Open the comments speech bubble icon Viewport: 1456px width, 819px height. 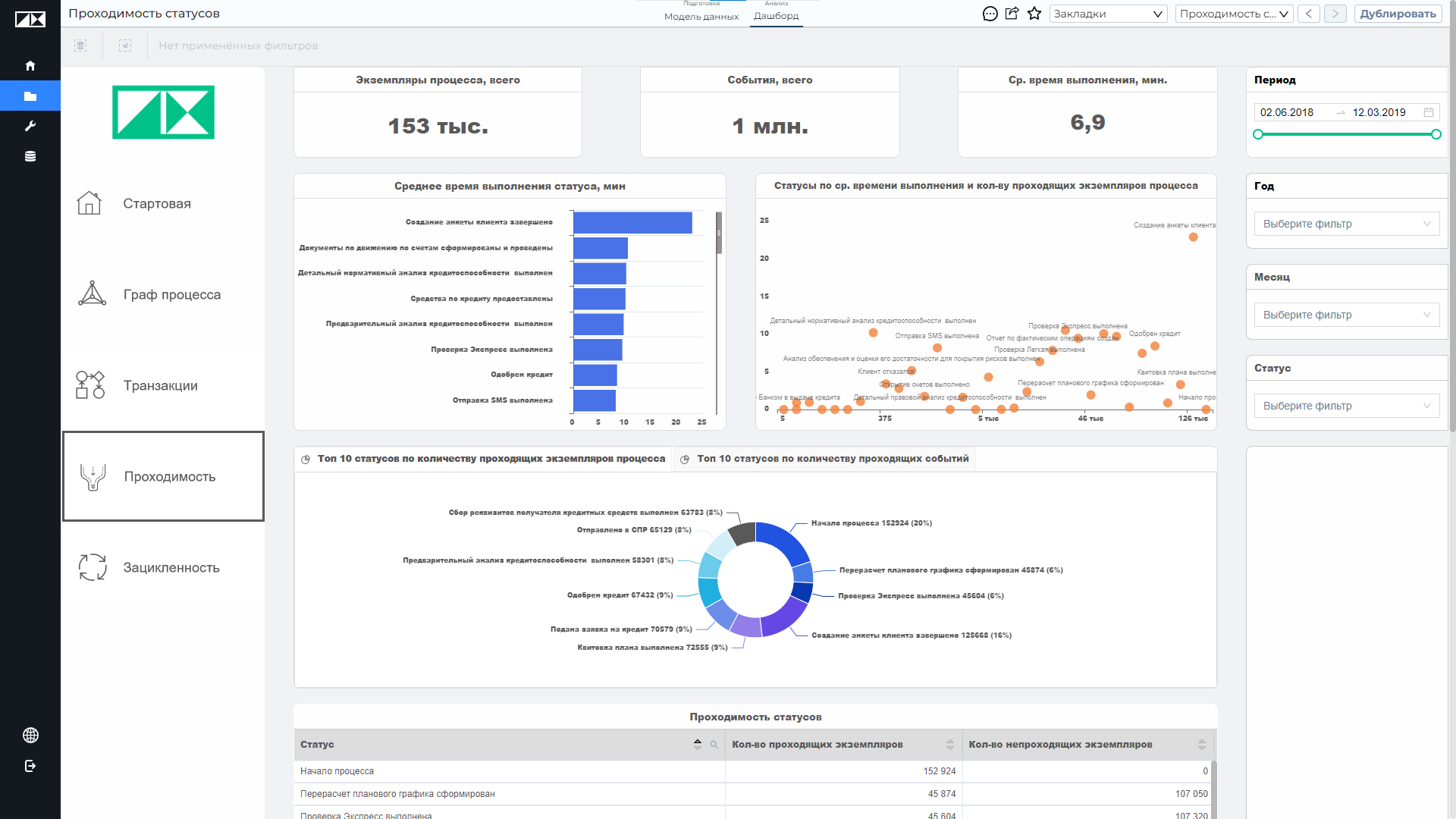click(x=990, y=14)
